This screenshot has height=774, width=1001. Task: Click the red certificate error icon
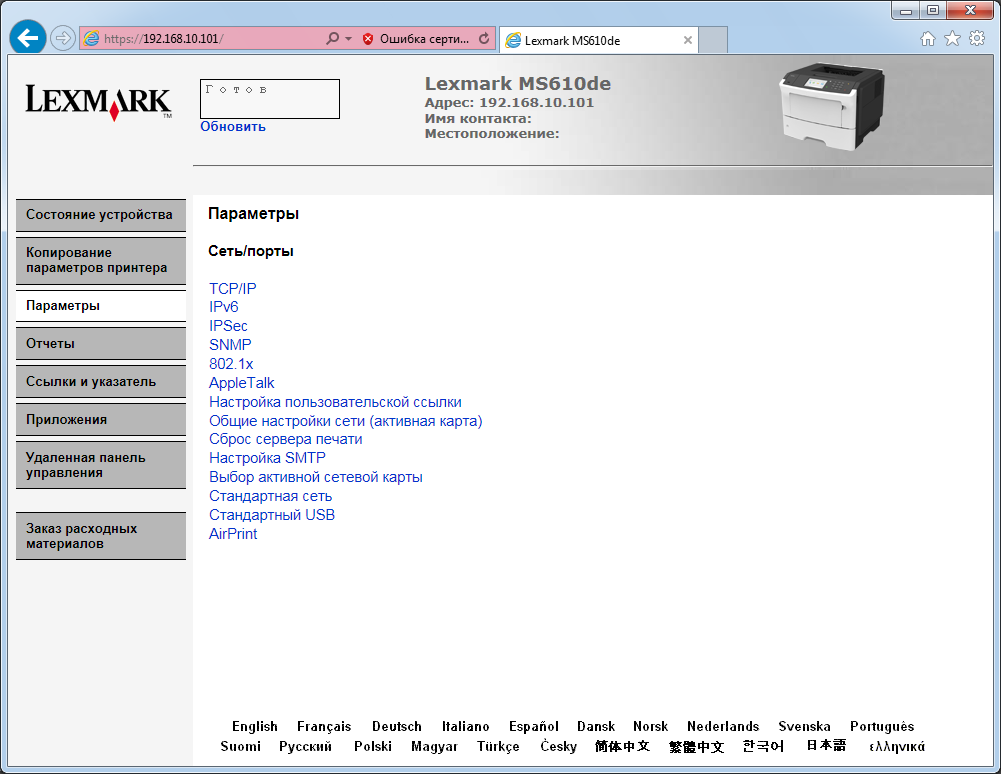(x=368, y=39)
